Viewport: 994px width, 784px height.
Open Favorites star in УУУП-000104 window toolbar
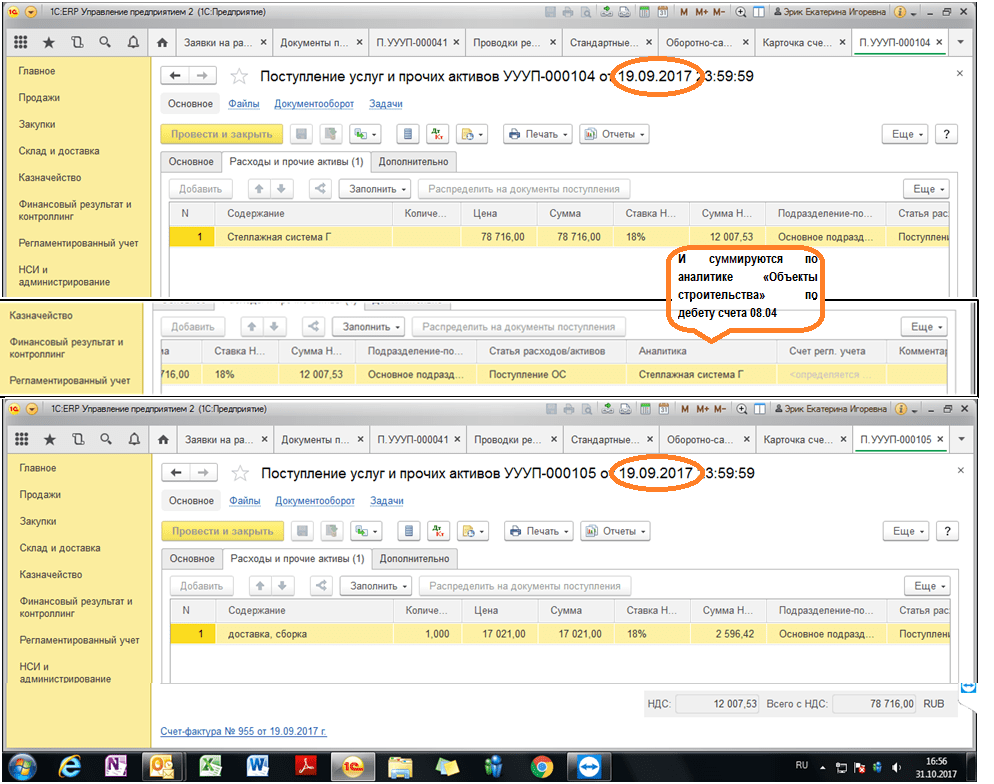(49, 42)
